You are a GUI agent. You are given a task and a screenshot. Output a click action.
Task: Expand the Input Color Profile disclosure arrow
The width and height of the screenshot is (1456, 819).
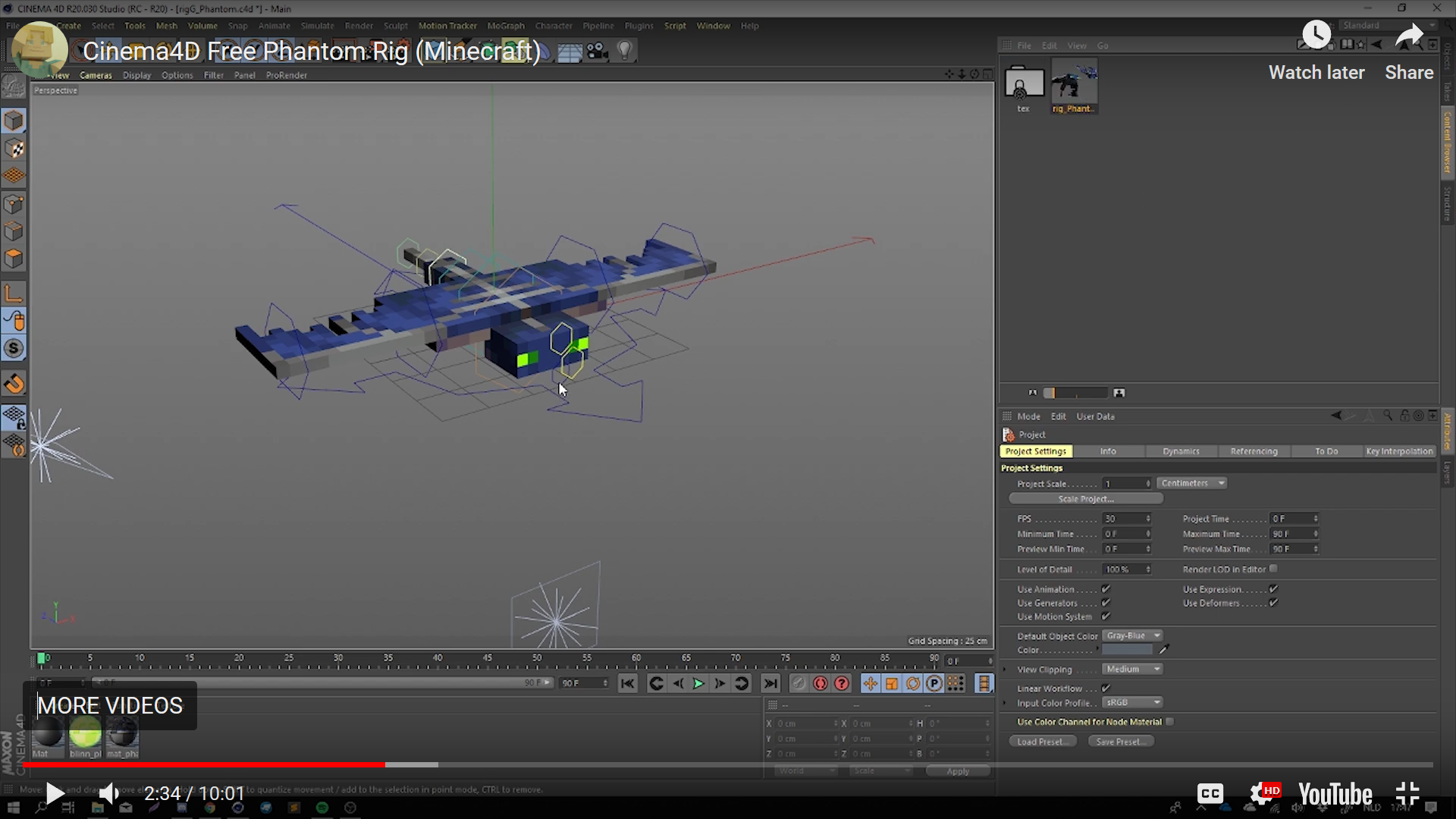click(1005, 703)
